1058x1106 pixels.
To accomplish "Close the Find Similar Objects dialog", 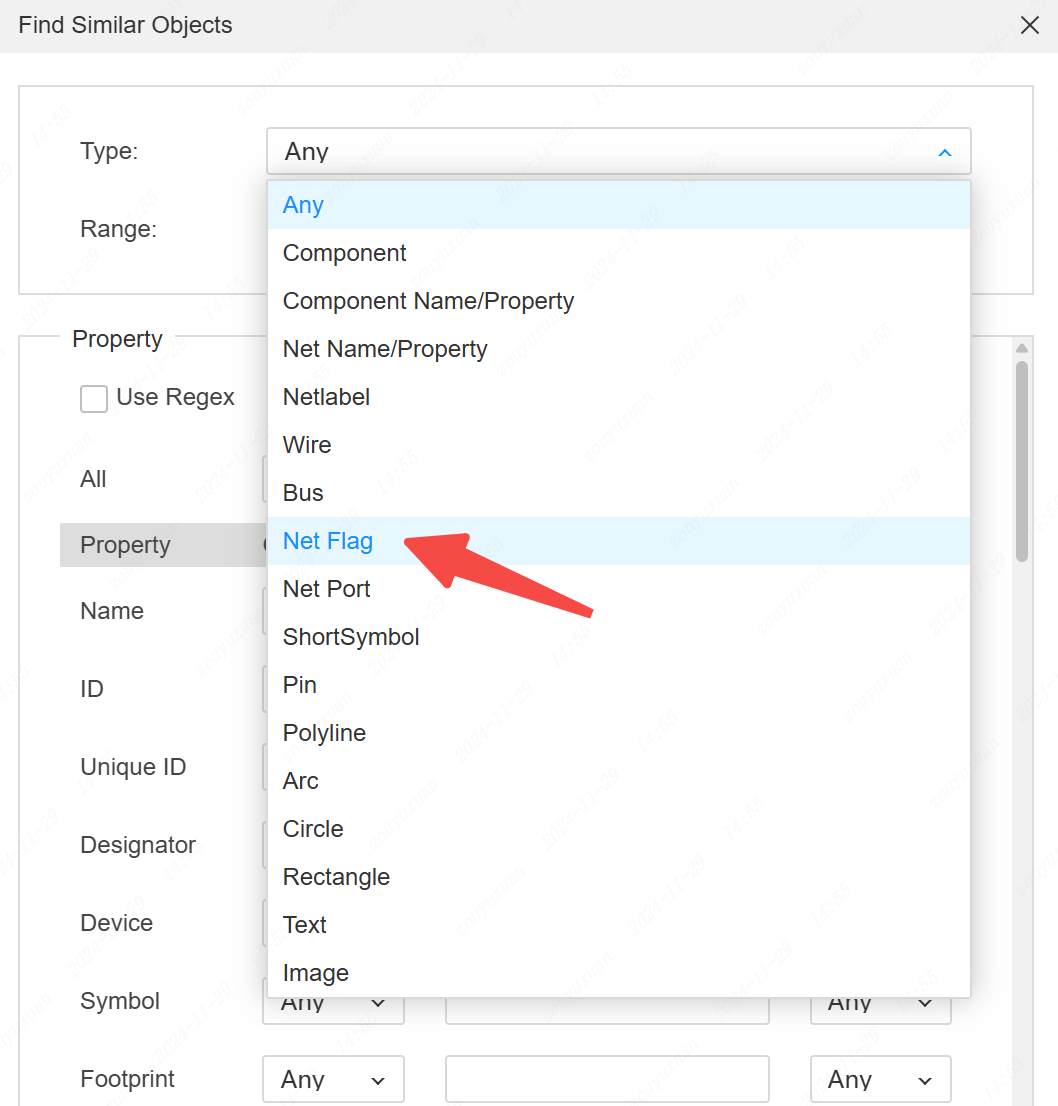I will pyautogui.click(x=1029, y=26).
